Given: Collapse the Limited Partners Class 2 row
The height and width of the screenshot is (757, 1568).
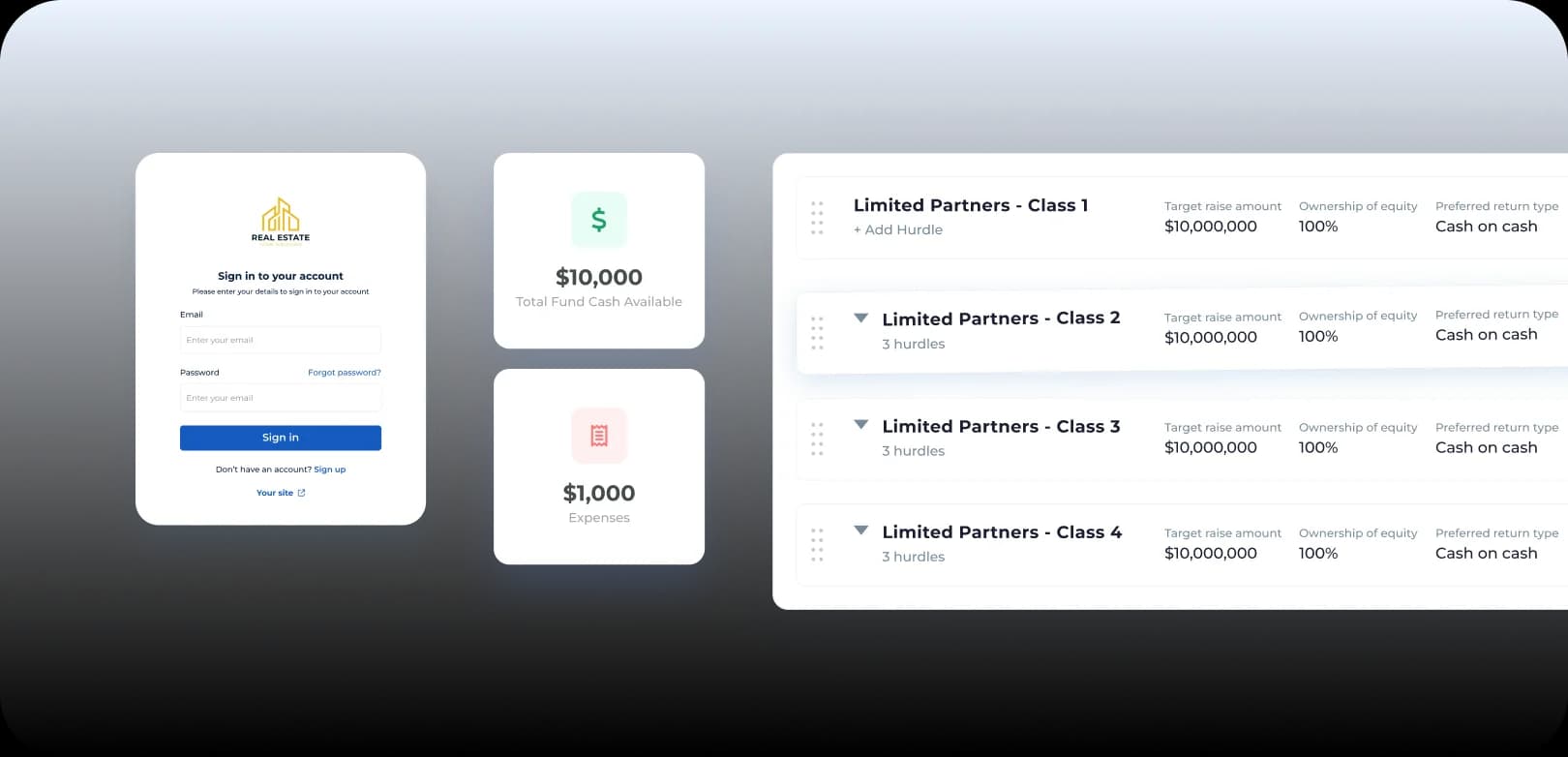Looking at the screenshot, I should click(x=861, y=317).
